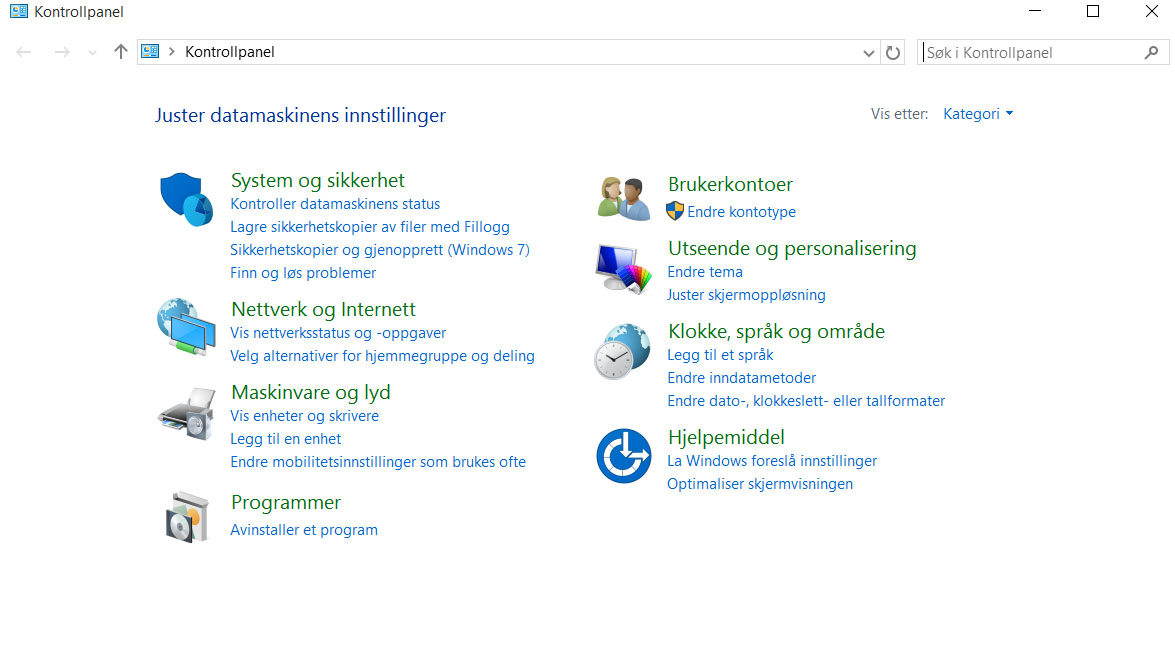Open Klokke, språk og område heading

pos(776,331)
